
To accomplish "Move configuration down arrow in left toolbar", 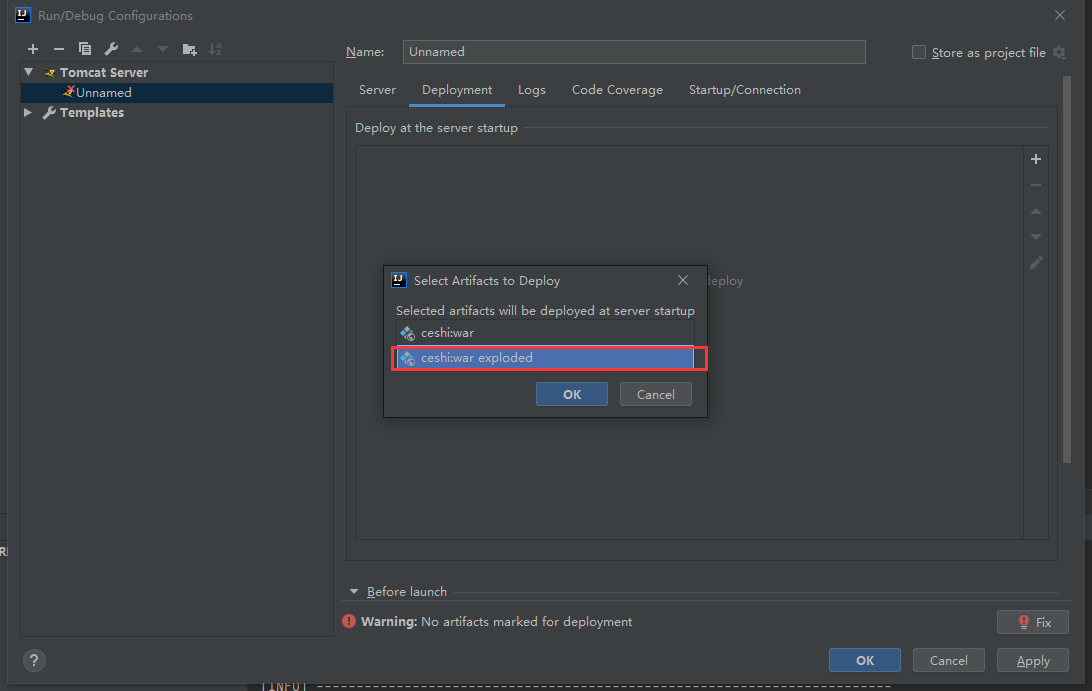I will click(x=163, y=49).
